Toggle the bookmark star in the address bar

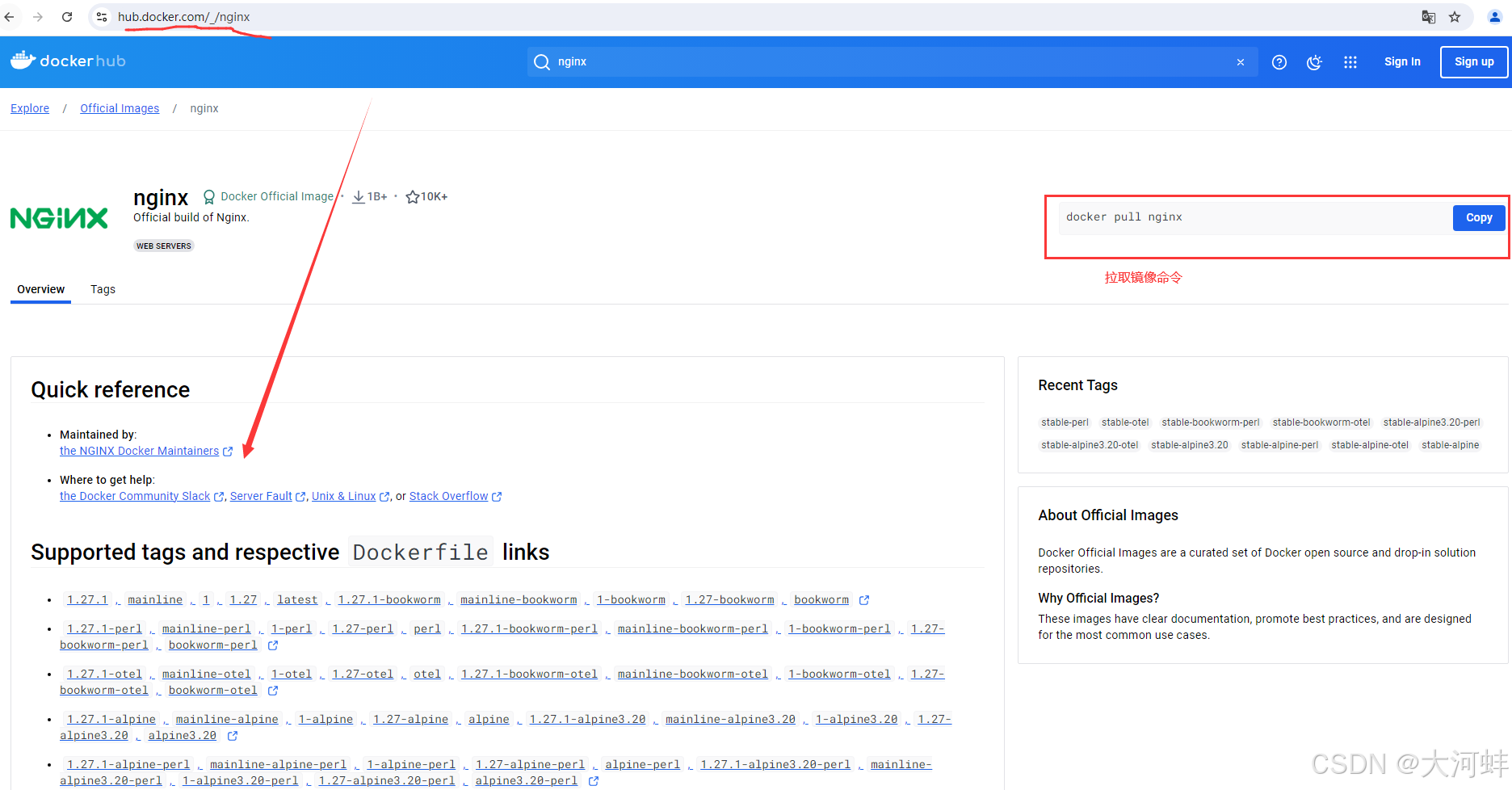1455,16
